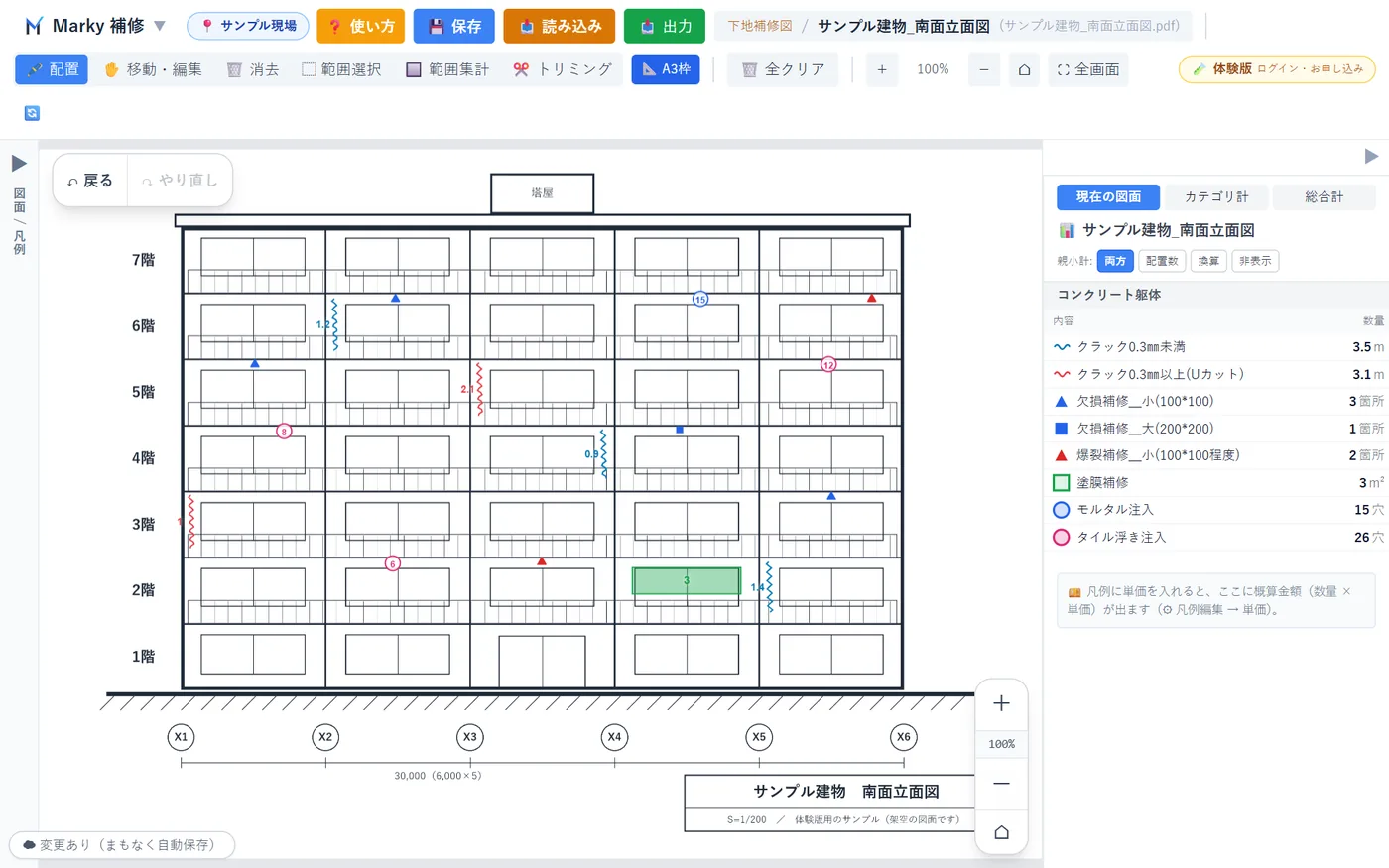Click canvas floating zoom-in plus button
1389x868 pixels.
coord(1001,703)
